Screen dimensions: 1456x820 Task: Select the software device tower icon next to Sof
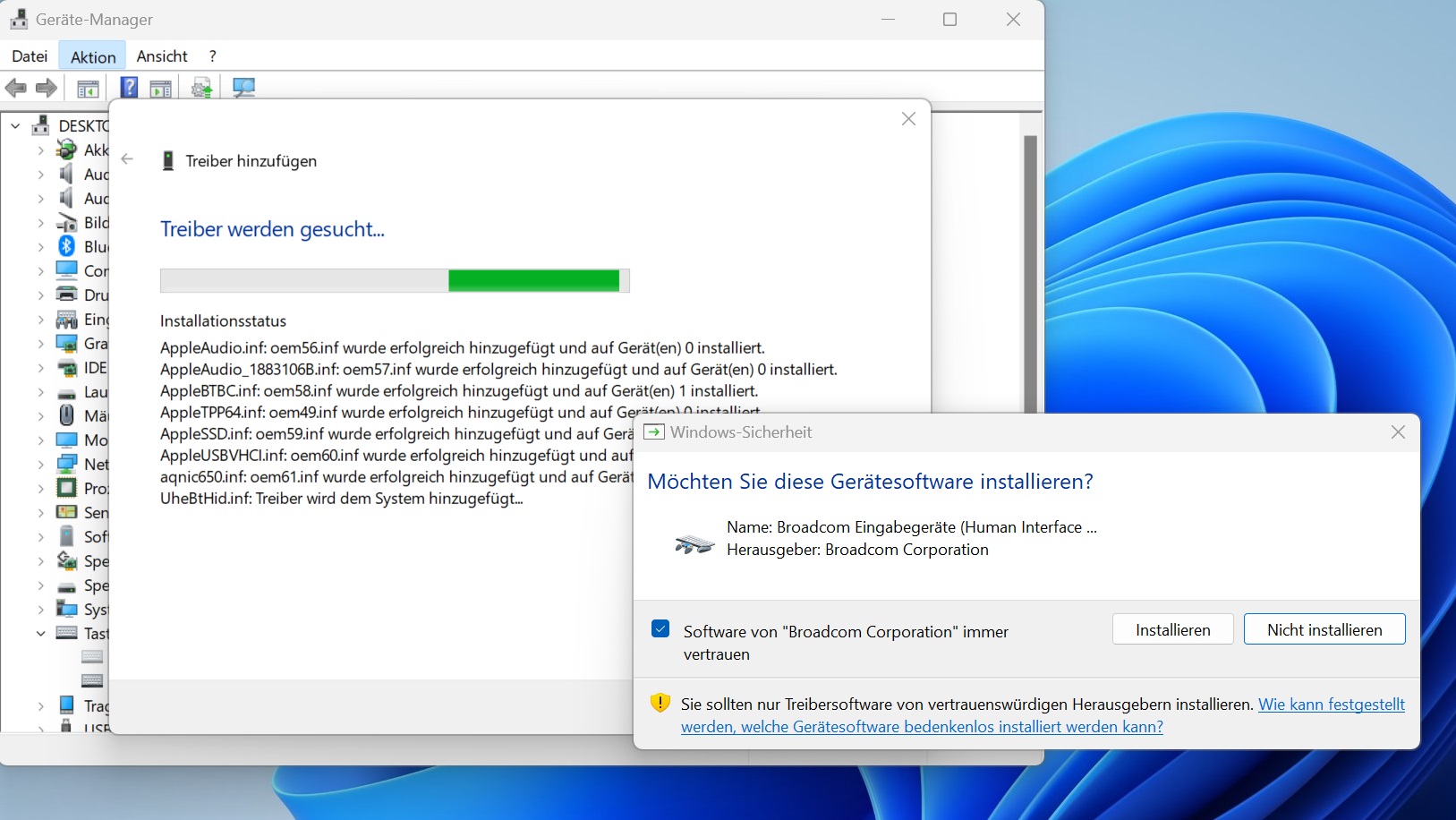pos(66,536)
